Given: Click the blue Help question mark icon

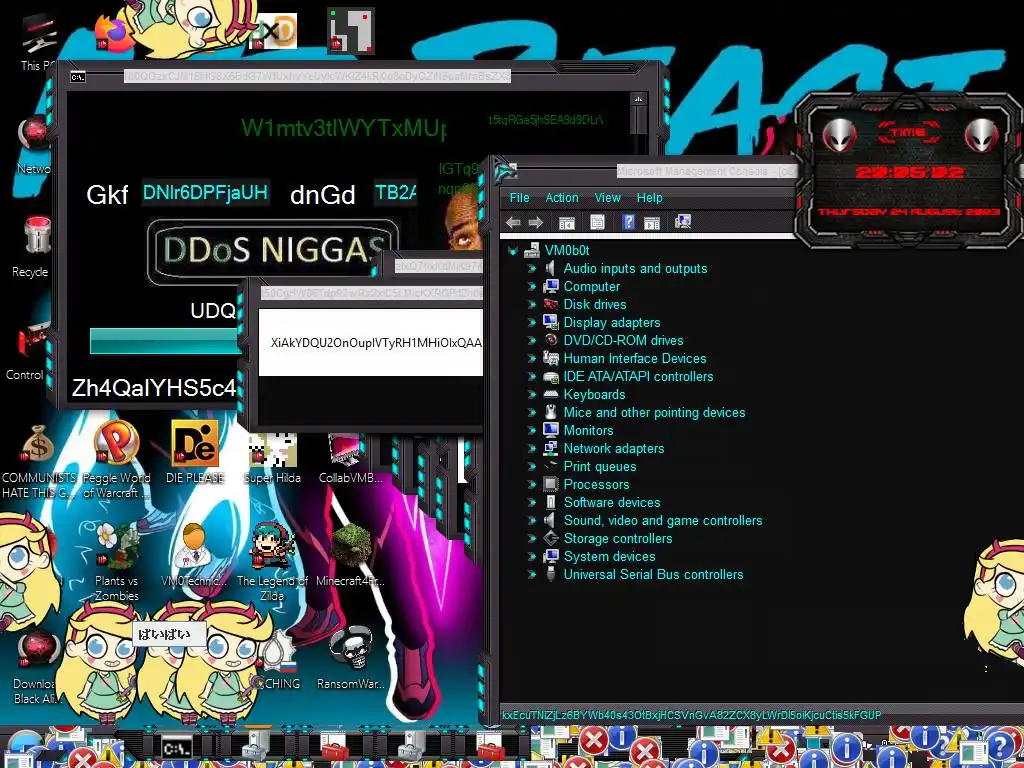Looking at the screenshot, I should coord(628,222).
